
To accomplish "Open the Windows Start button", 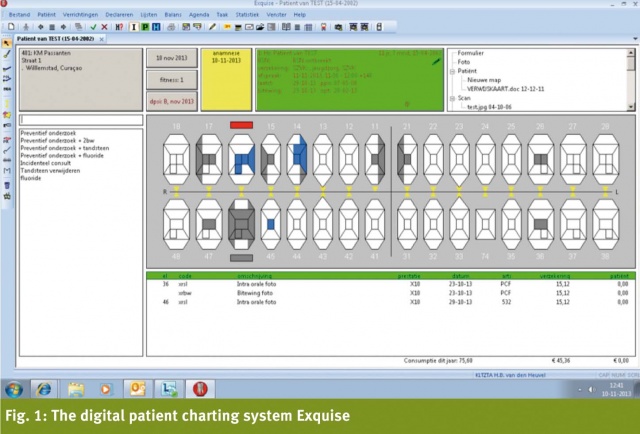I will pos(13,389).
